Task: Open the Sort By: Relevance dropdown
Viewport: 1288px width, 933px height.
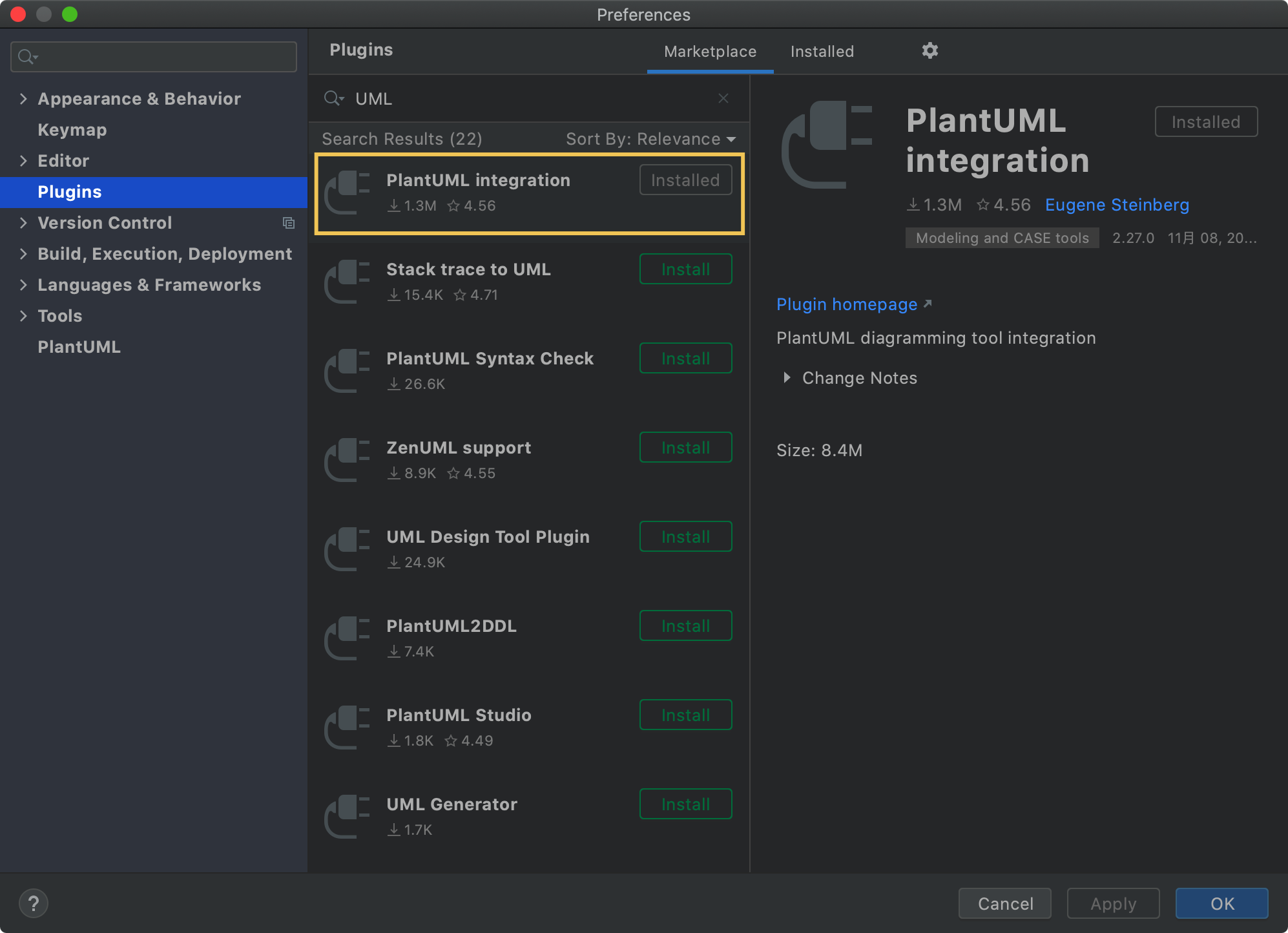Action: coord(650,139)
